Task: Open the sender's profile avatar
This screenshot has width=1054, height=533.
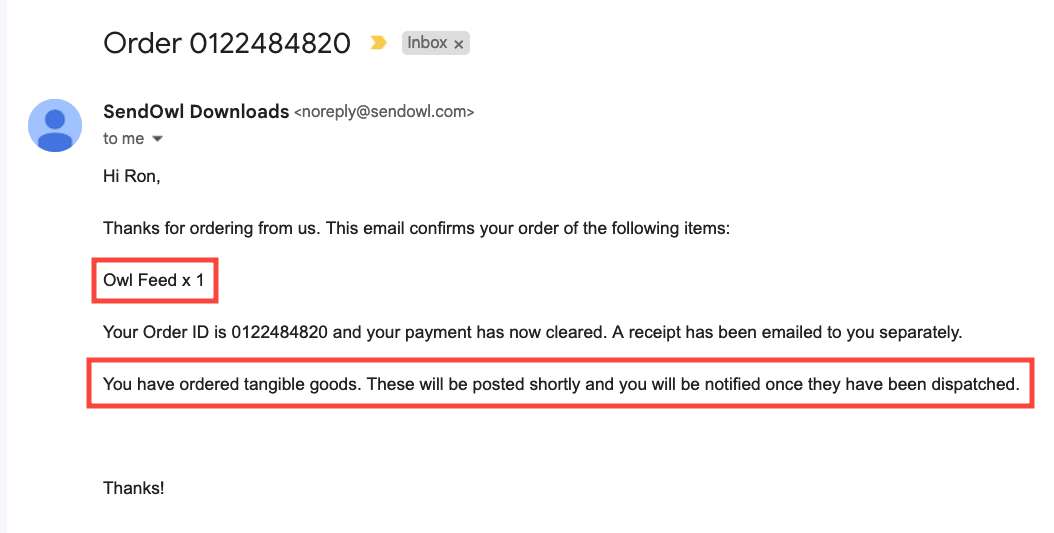Action: coord(55,125)
